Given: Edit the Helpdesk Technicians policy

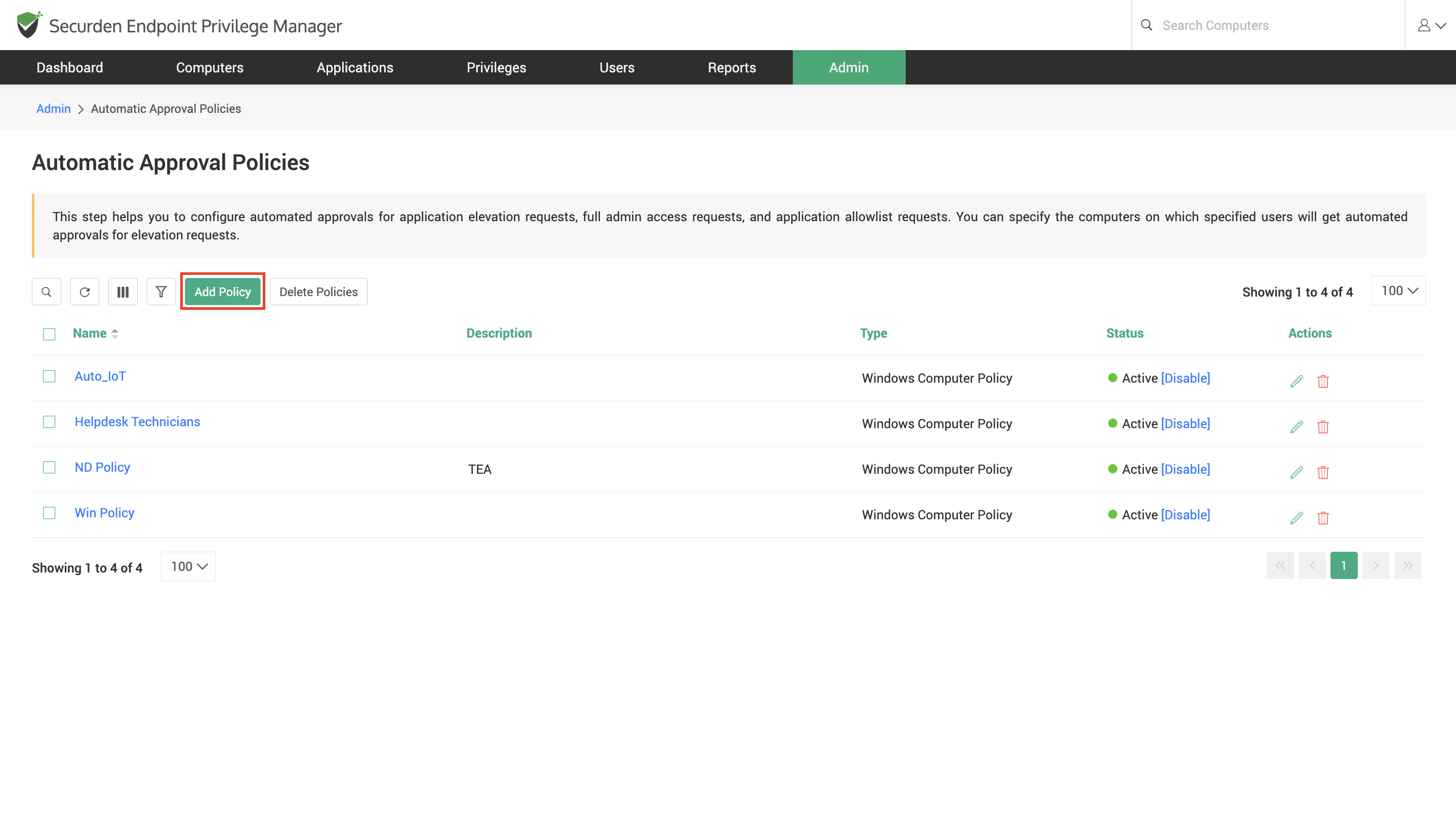Looking at the screenshot, I should [1297, 427].
